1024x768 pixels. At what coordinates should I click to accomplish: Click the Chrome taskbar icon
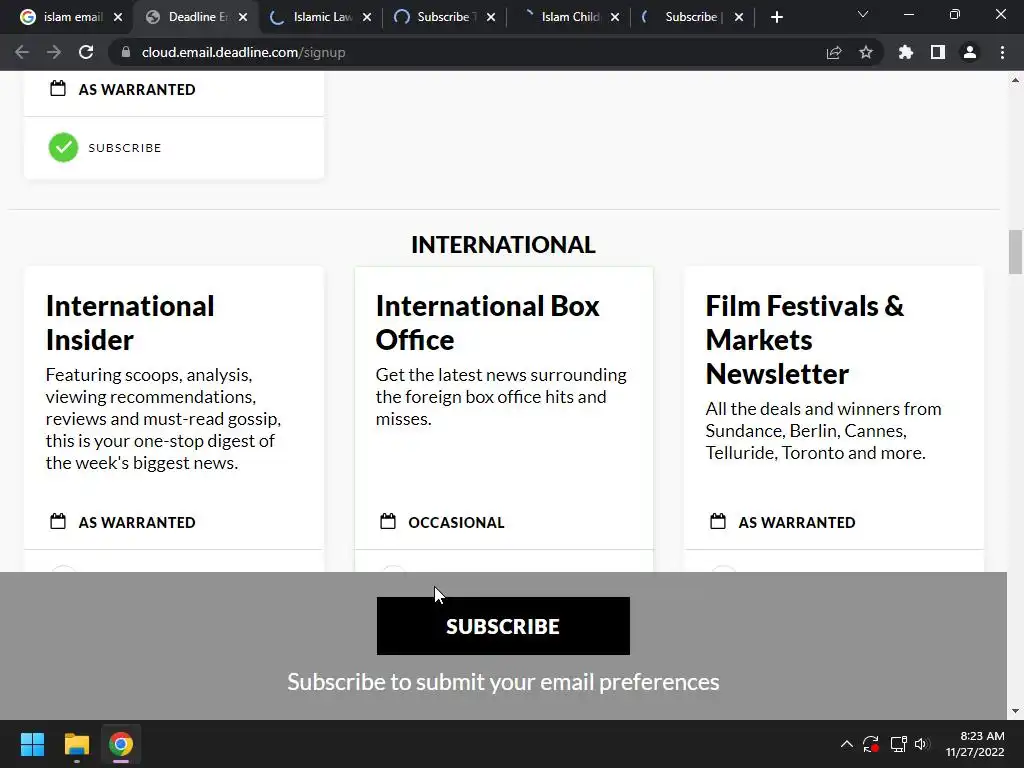point(121,744)
